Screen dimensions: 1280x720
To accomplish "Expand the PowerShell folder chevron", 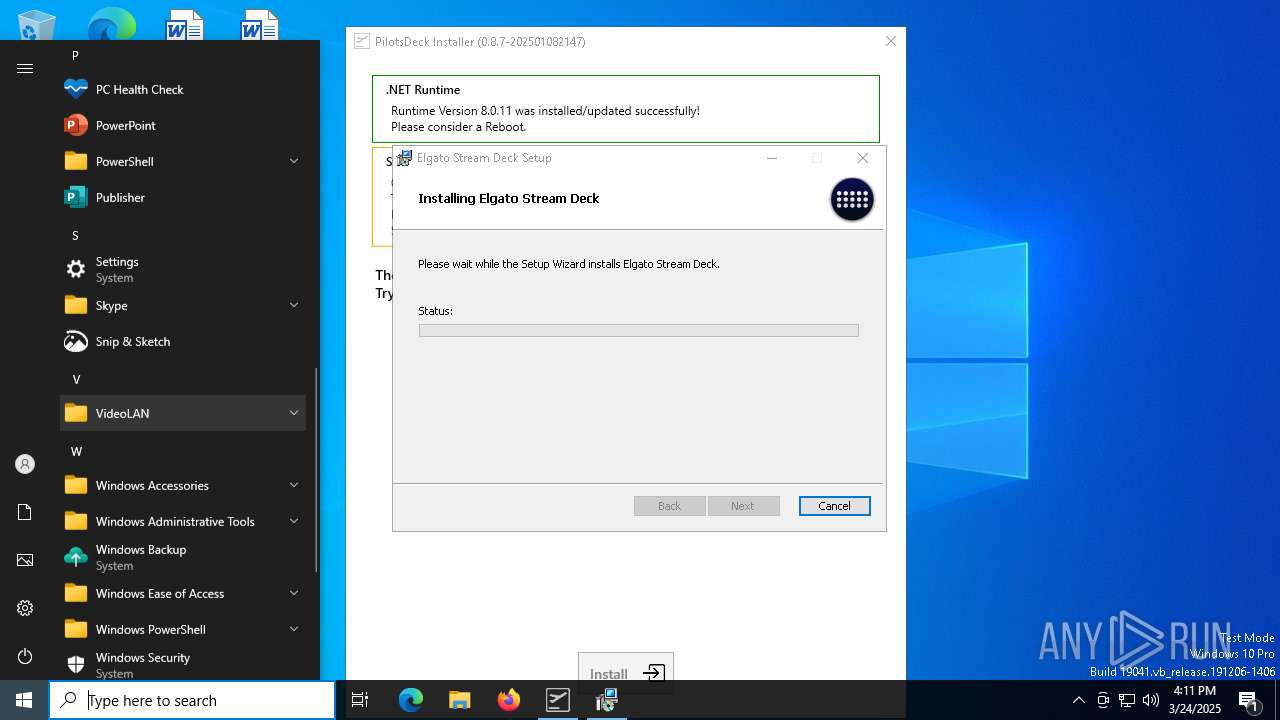I will pyautogui.click(x=294, y=161).
